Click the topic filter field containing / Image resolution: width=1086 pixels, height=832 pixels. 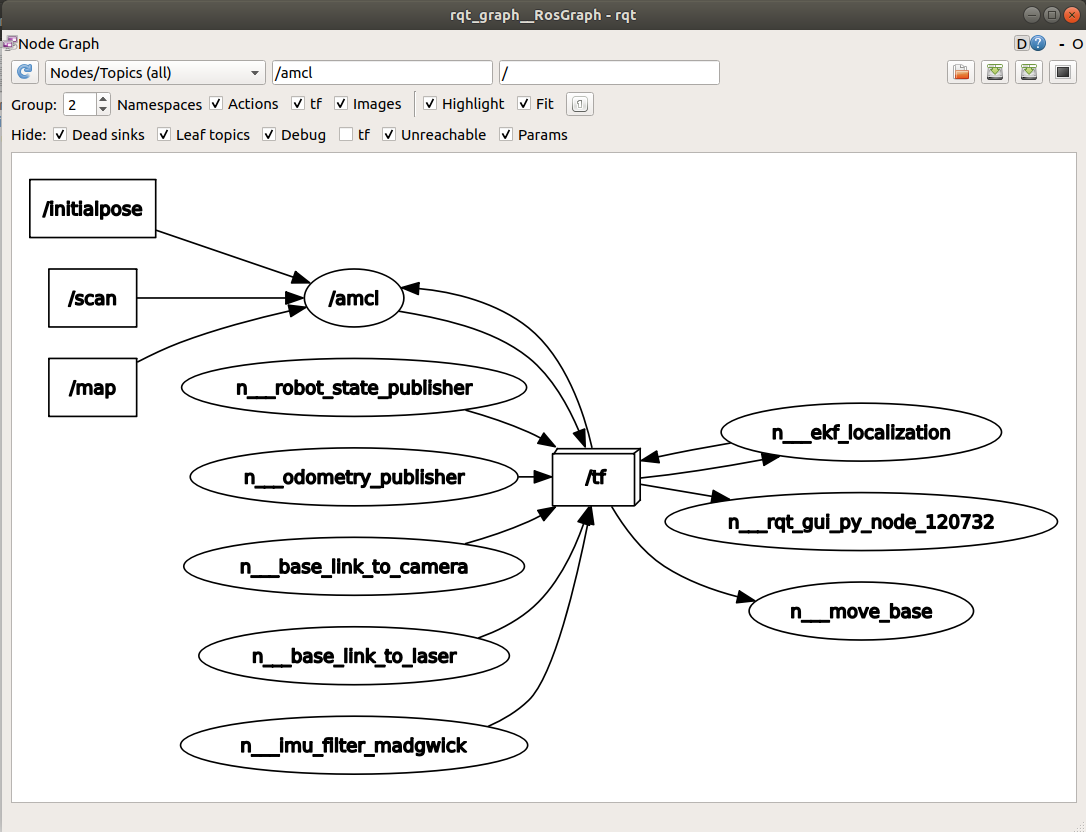tap(609, 73)
